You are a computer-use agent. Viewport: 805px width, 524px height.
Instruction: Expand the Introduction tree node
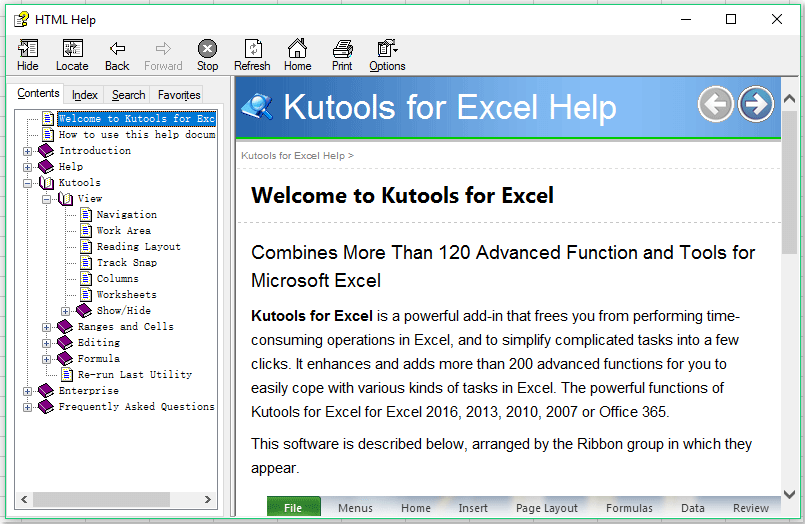click(28, 151)
